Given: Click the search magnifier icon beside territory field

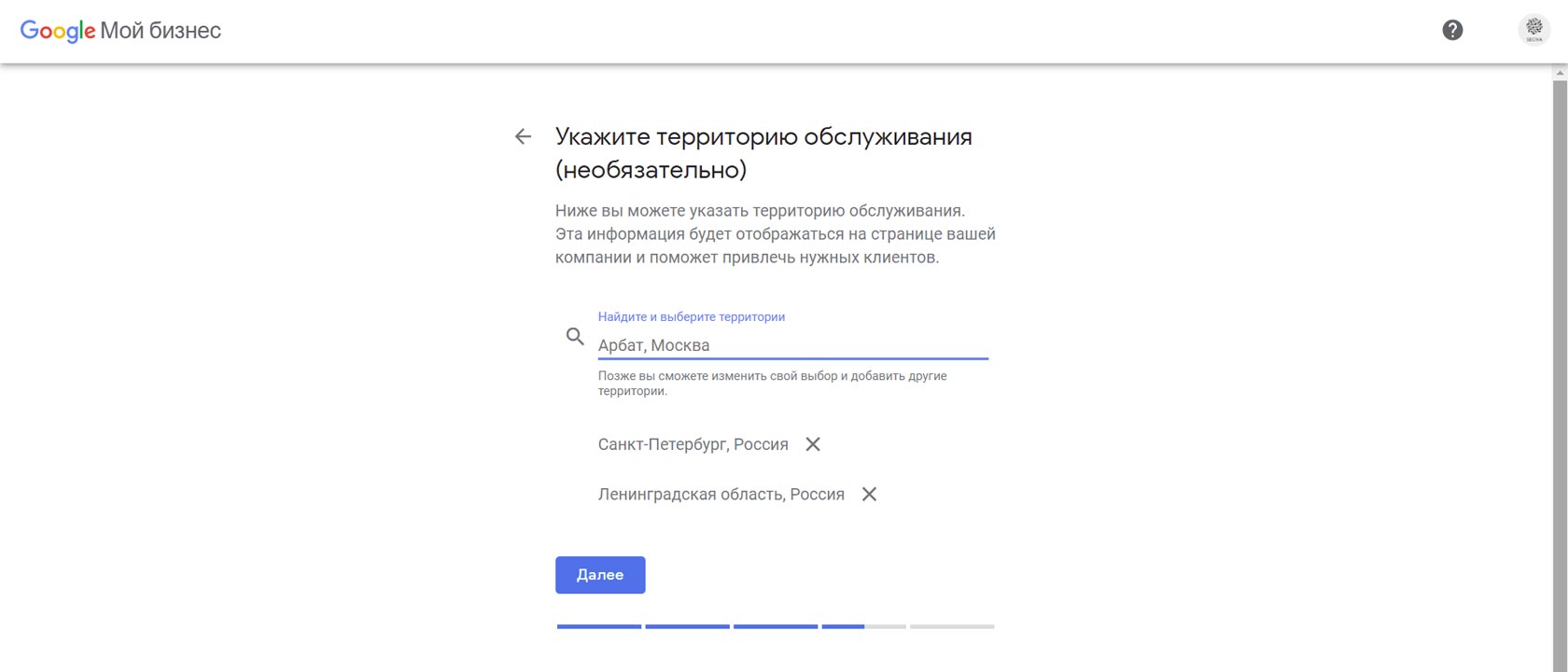Looking at the screenshot, I should [x=575, y=336].
